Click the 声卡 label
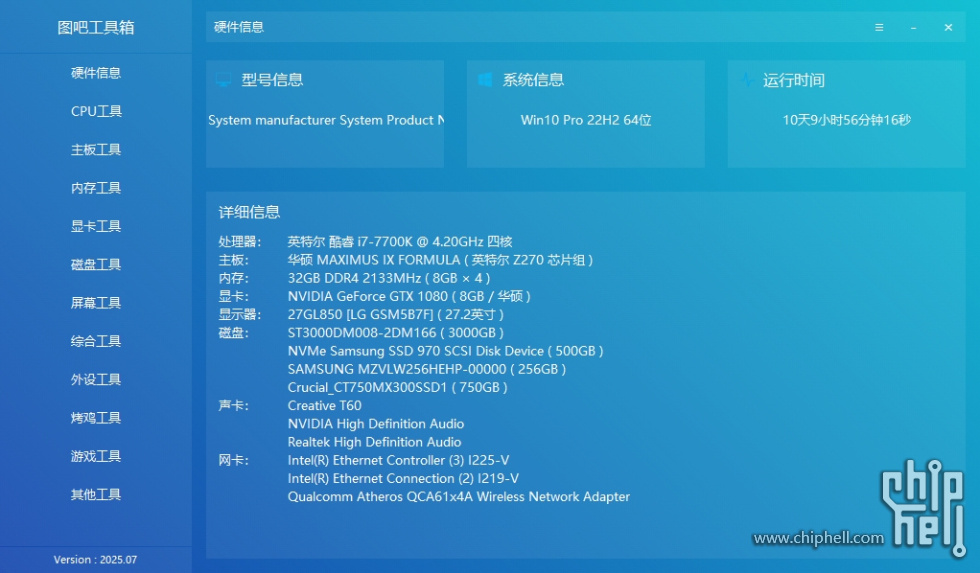The image size is (980, 573). pos(233,406)
